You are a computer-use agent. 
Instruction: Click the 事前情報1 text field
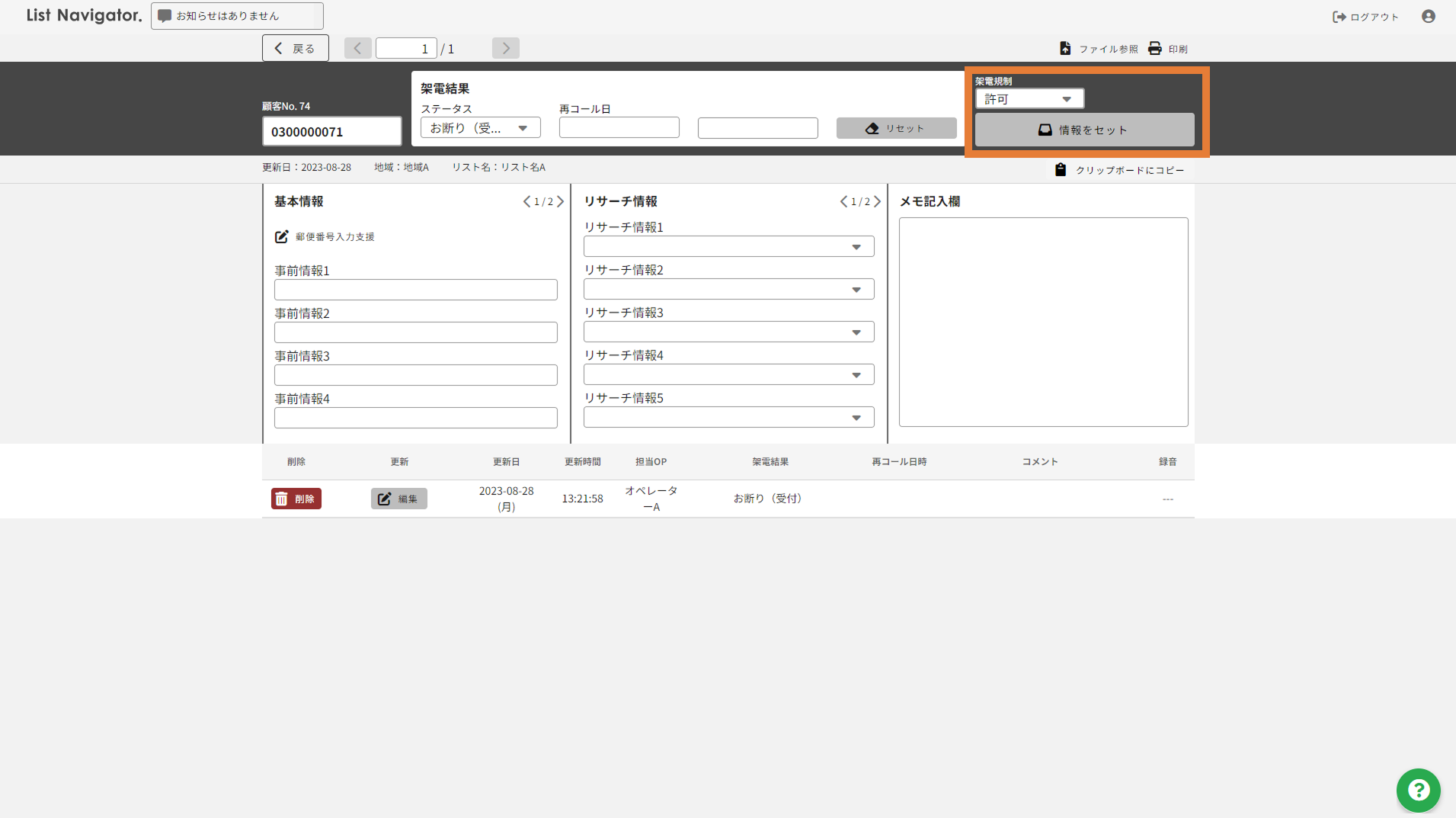pos(415,290)
